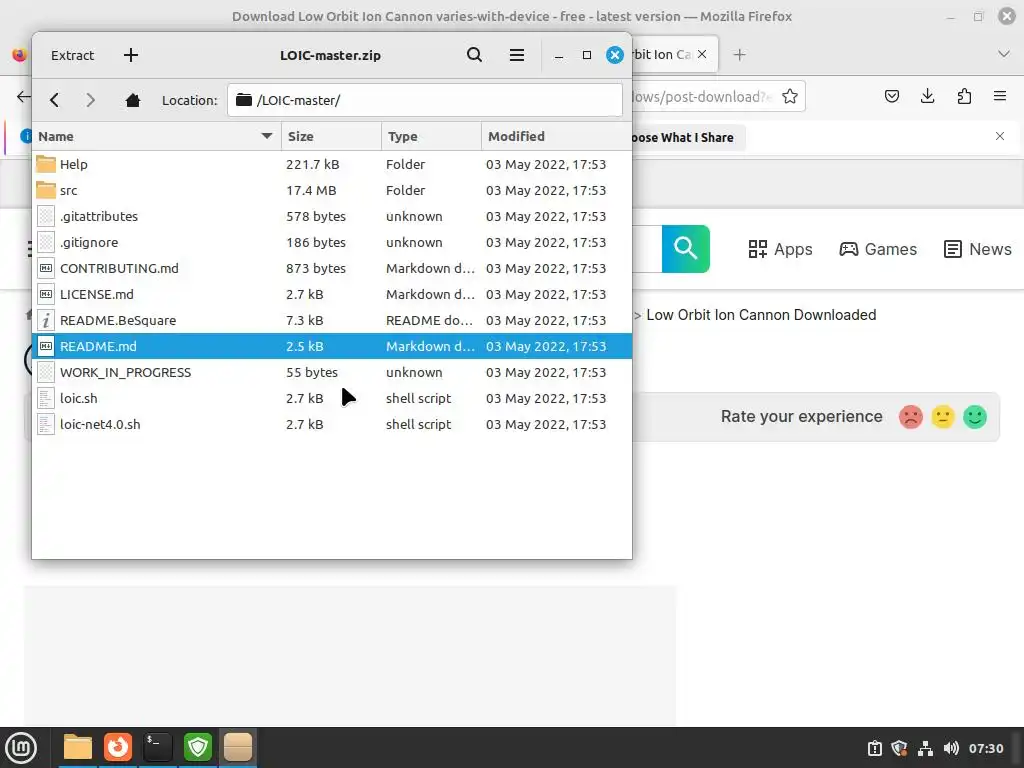
Task: Rate experience with the sad face
Action: tap(910, 417)
